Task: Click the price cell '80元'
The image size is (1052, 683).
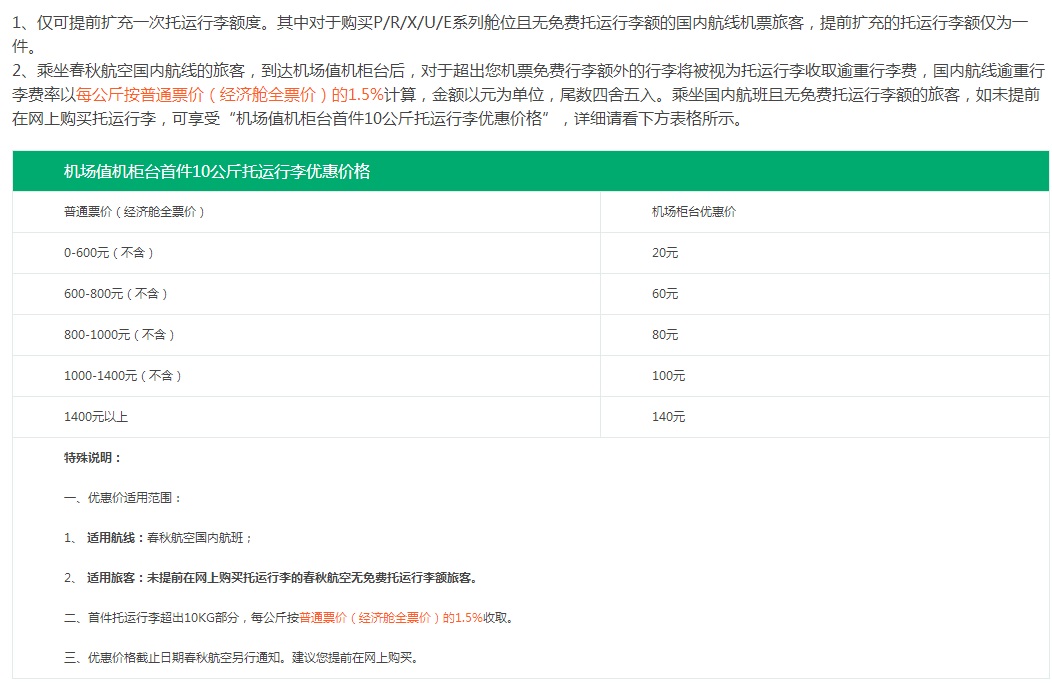Action: [825, 335]
